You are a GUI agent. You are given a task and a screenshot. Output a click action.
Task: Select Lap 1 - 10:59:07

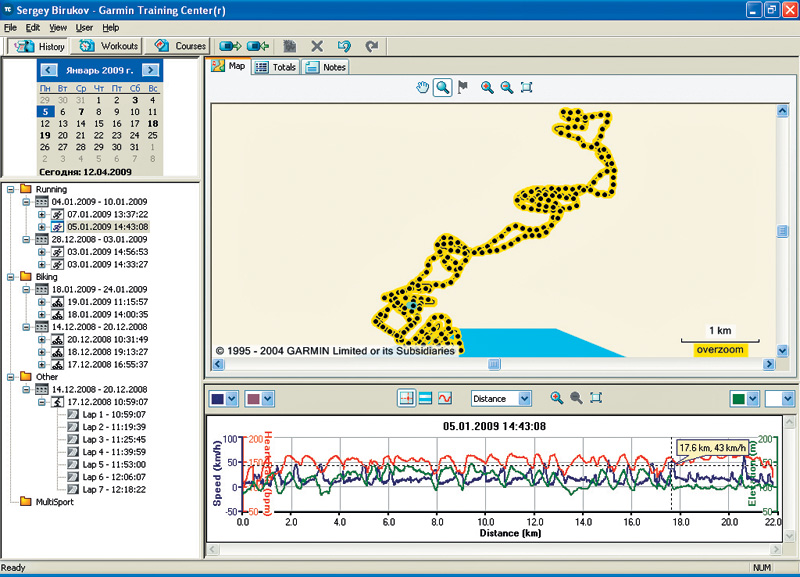pos(114,414)
